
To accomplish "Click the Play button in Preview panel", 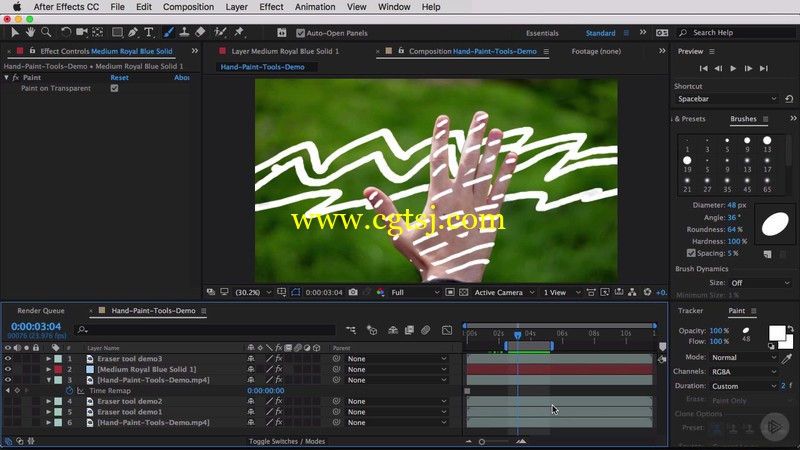I will tap(733, 68).
